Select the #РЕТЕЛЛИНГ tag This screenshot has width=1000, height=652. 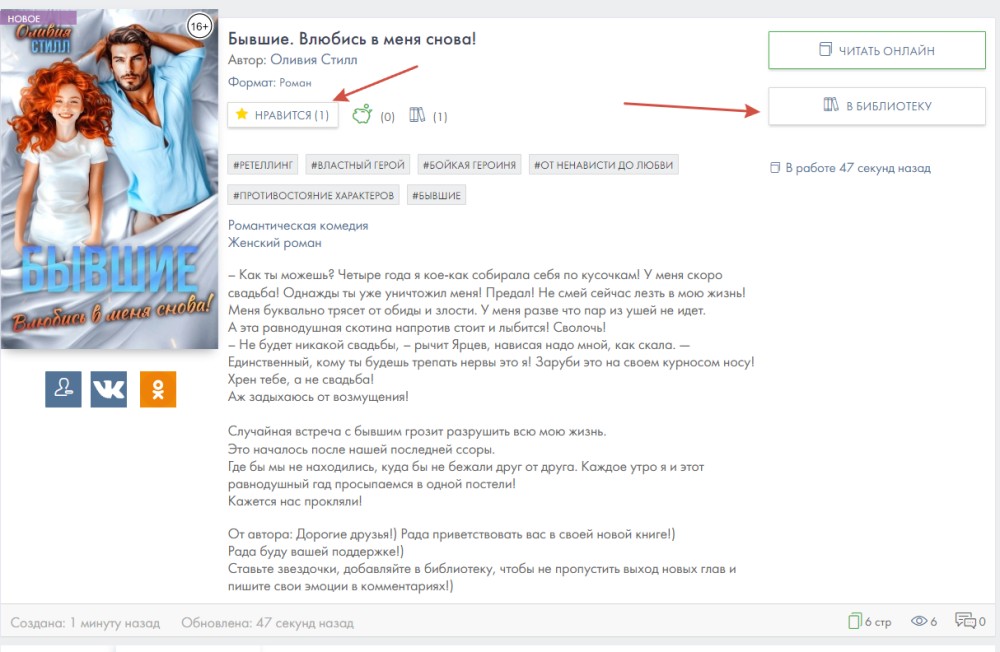[x=263, y=165]
